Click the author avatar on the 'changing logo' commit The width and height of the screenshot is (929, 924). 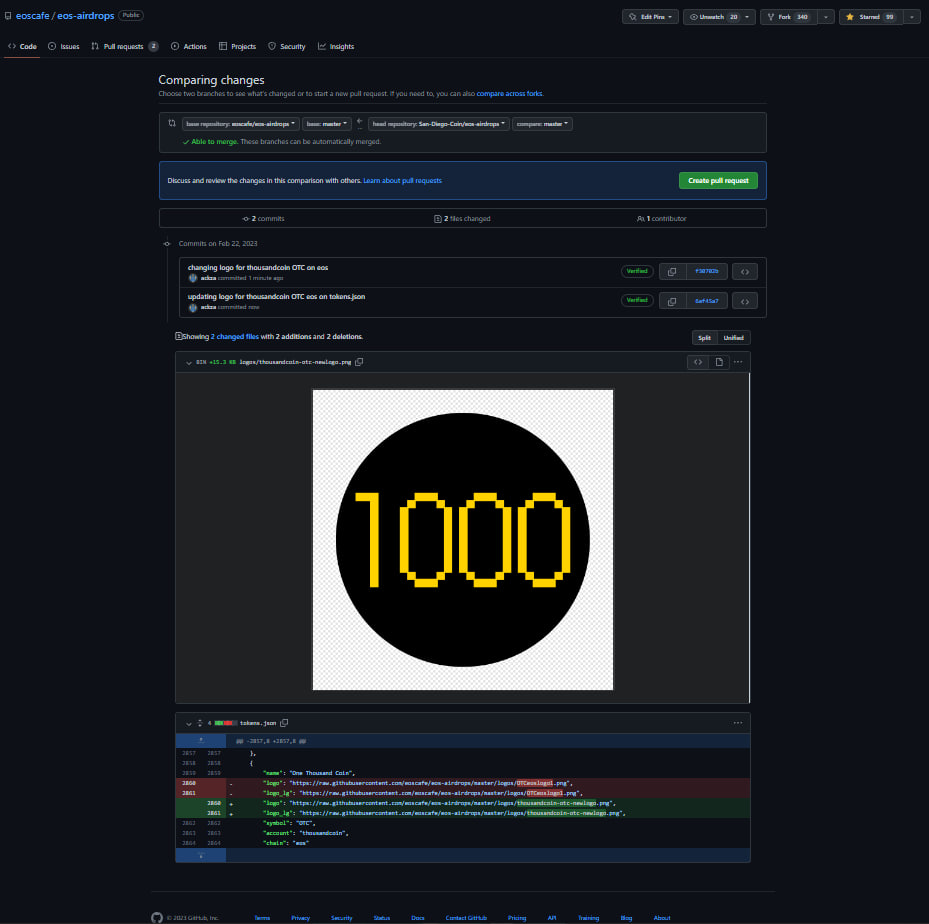(x=193, y=278)
